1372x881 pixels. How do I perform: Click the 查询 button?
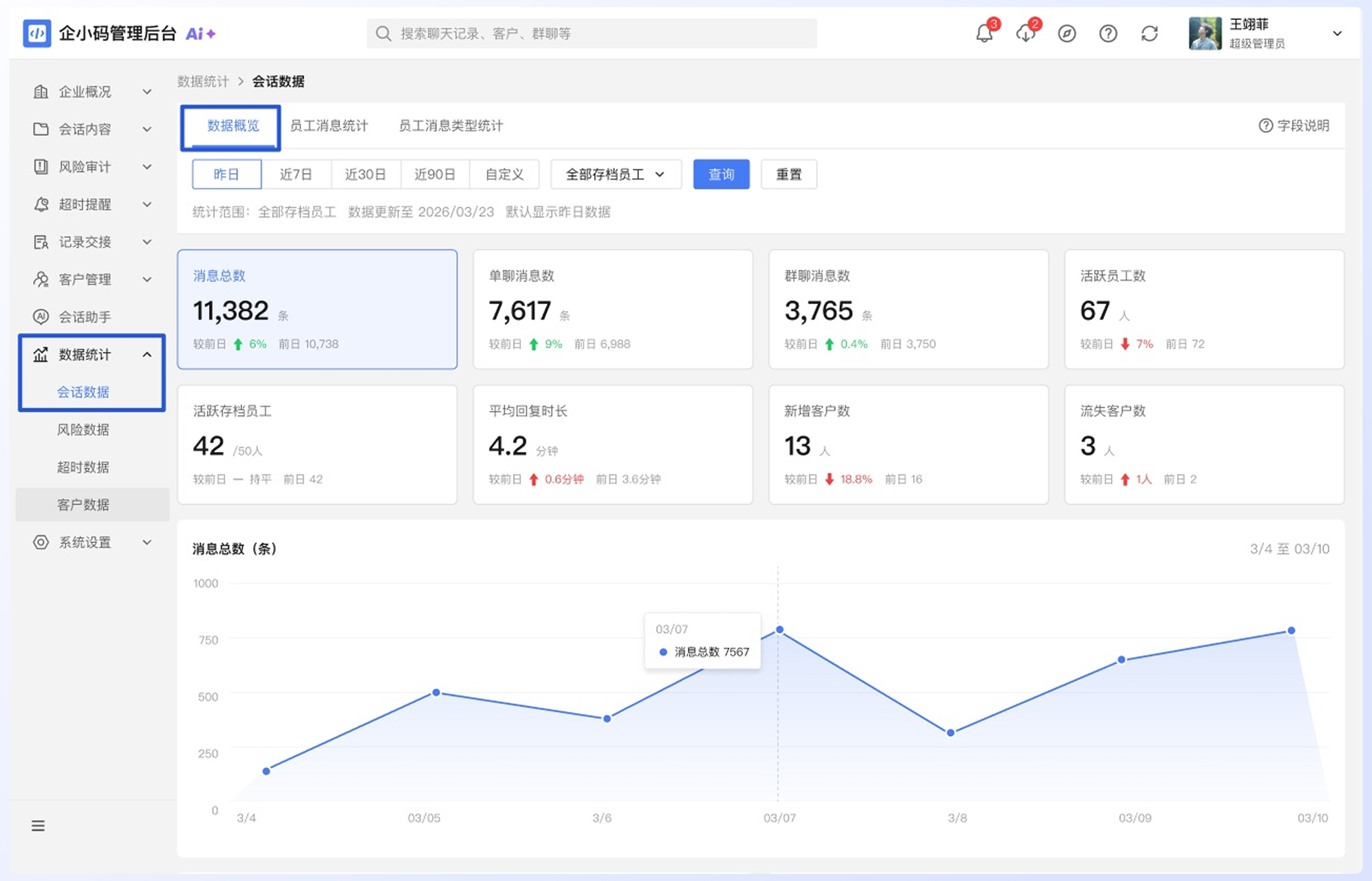[721, 174]
